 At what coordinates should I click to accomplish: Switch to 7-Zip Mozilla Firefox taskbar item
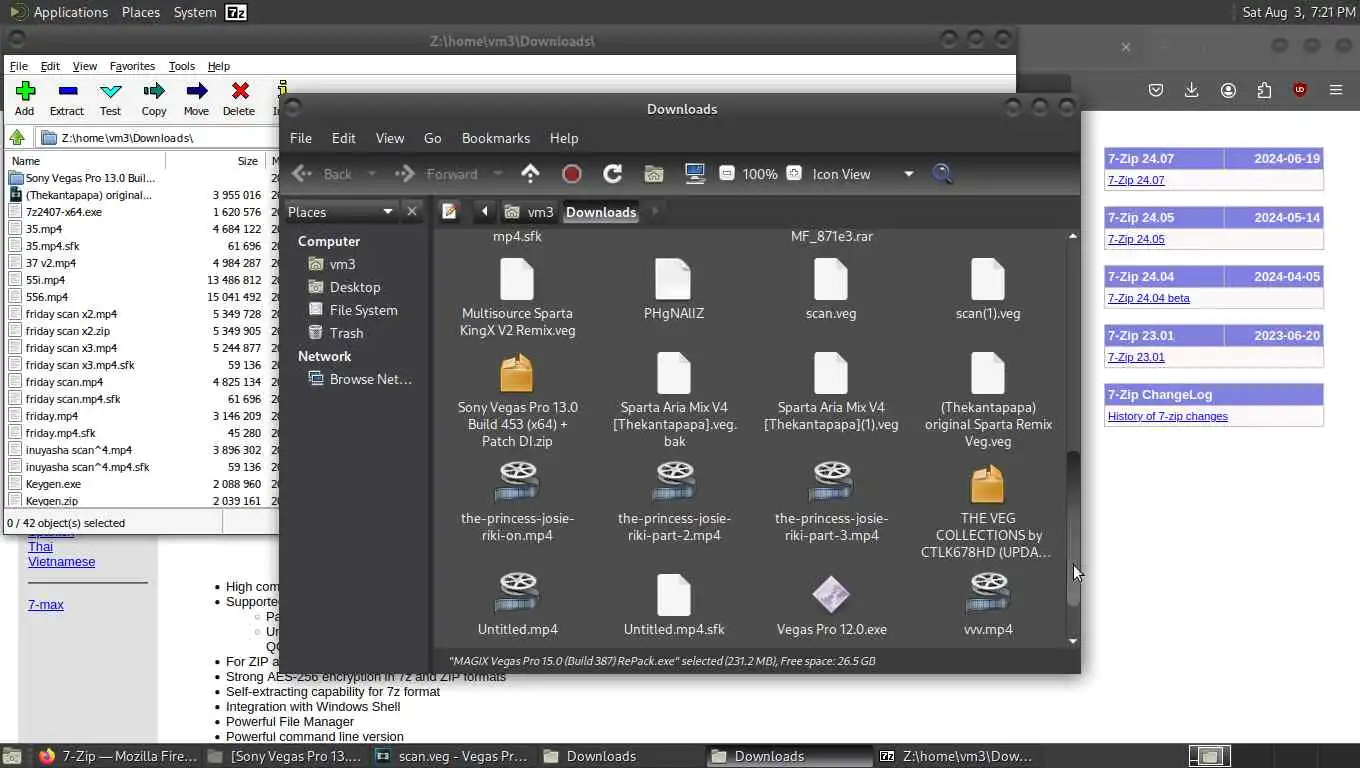[x=118, y=756]
